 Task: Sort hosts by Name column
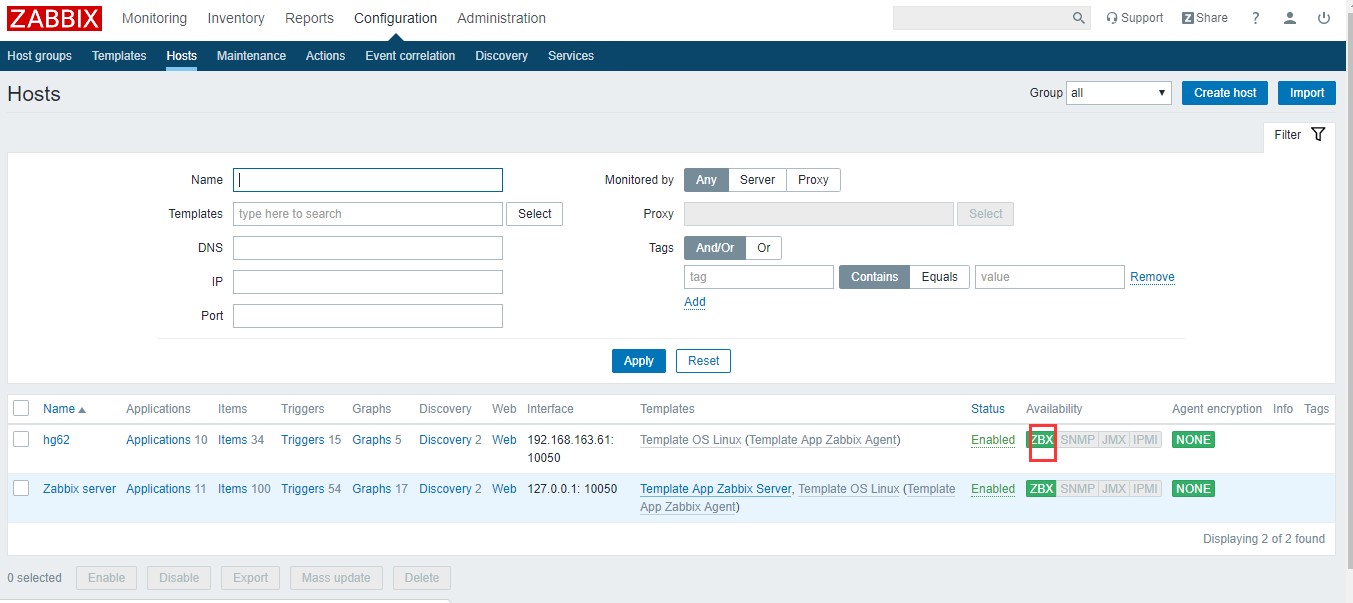point(64,409)
